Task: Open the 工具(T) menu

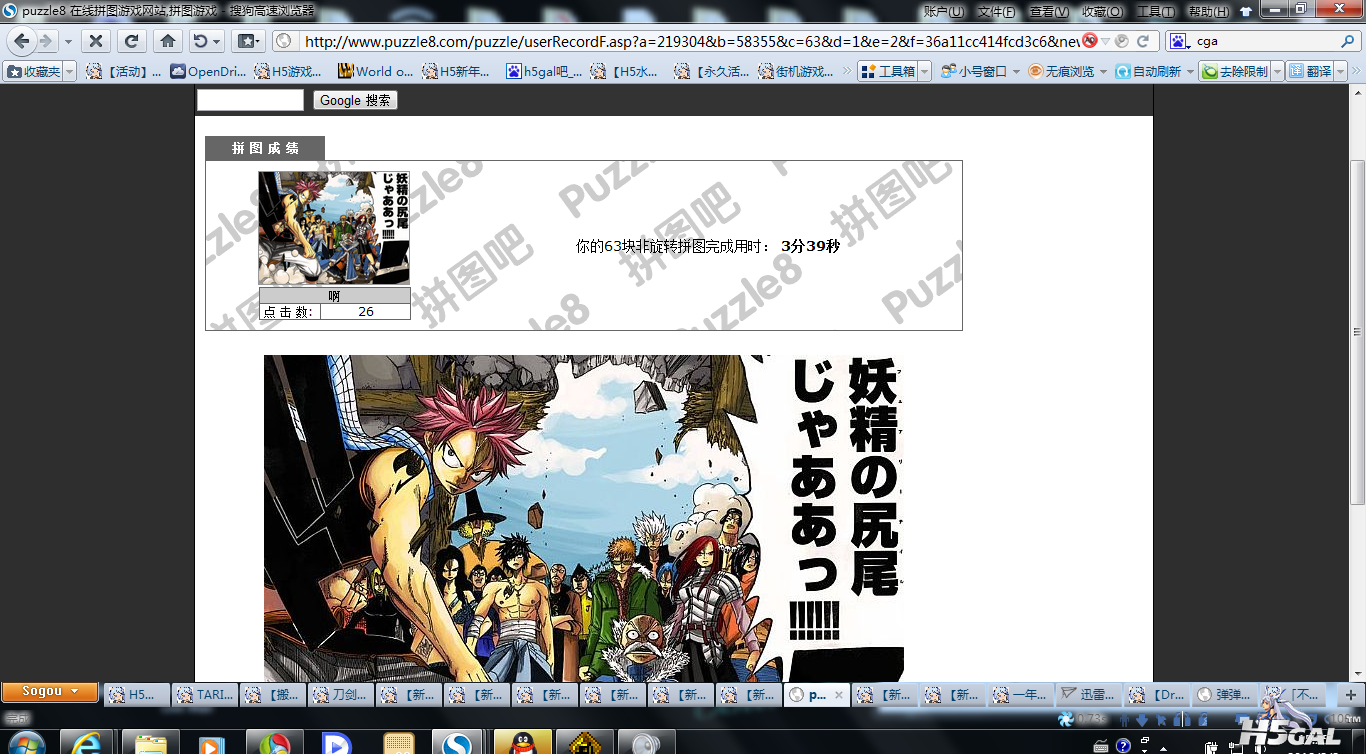Action: (x=1155, y=11)
